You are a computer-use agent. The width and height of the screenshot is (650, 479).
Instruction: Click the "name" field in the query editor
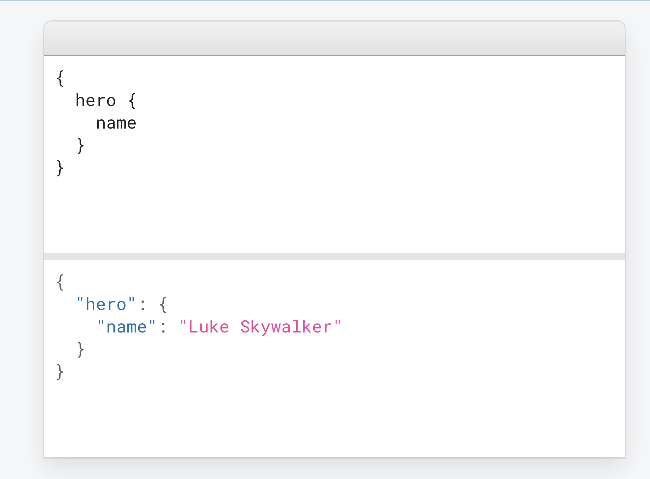[x=116, y=124]
